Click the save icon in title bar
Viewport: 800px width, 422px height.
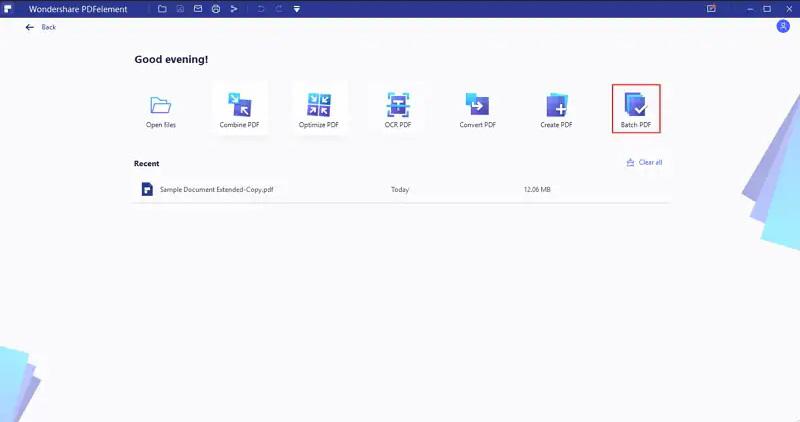click(180, 9)
